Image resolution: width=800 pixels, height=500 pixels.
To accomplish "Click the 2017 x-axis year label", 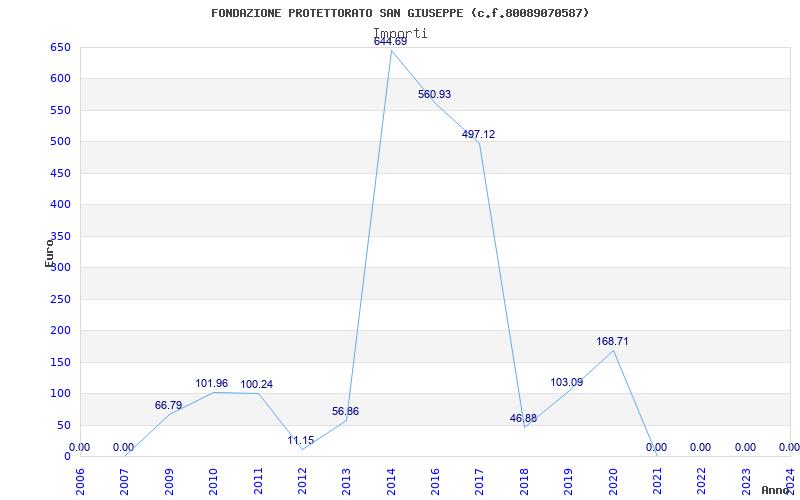I will click(480, 481).
